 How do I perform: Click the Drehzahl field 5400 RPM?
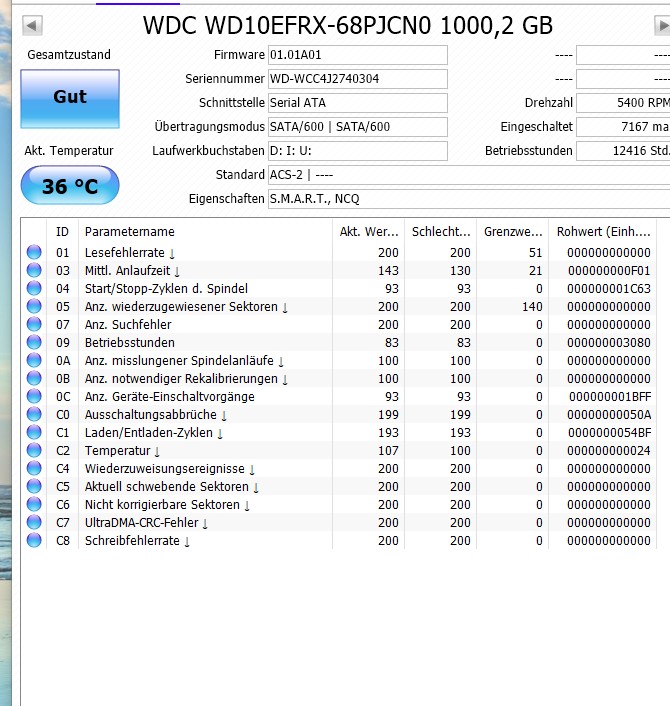tap(623, 103)
